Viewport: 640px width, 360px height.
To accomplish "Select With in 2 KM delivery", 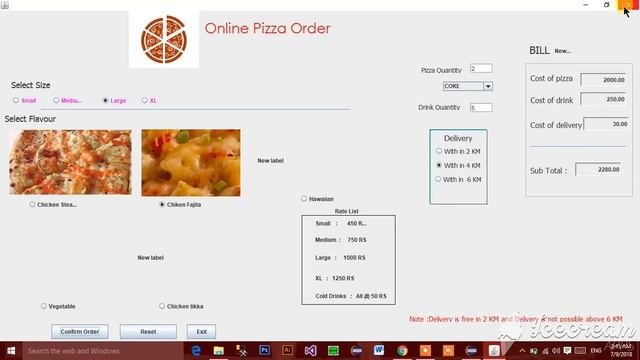I will (x=458, y=151).
